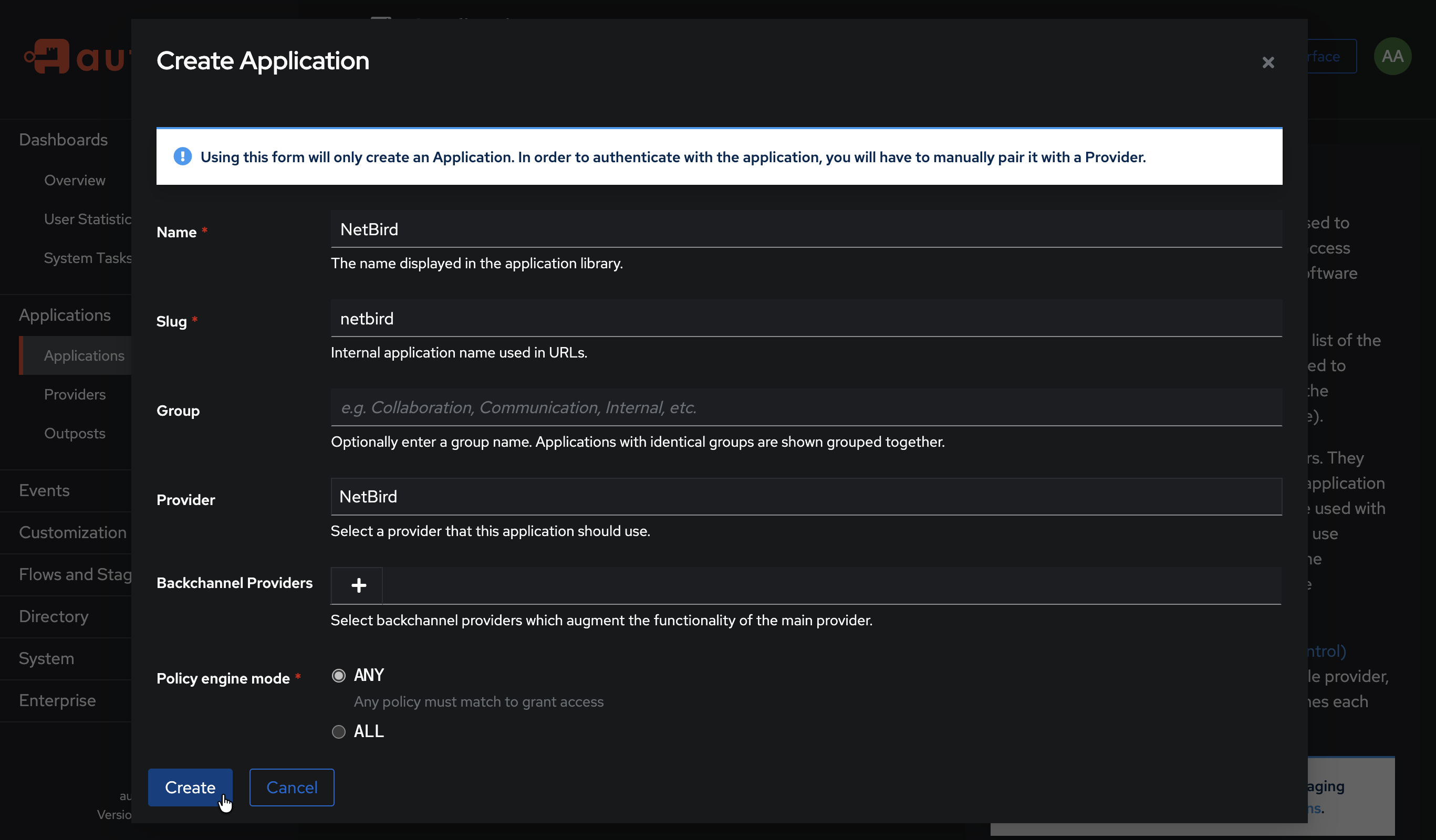Go to User Statistics
This screenshot has height=840, width=1436.
coord(87,219)
